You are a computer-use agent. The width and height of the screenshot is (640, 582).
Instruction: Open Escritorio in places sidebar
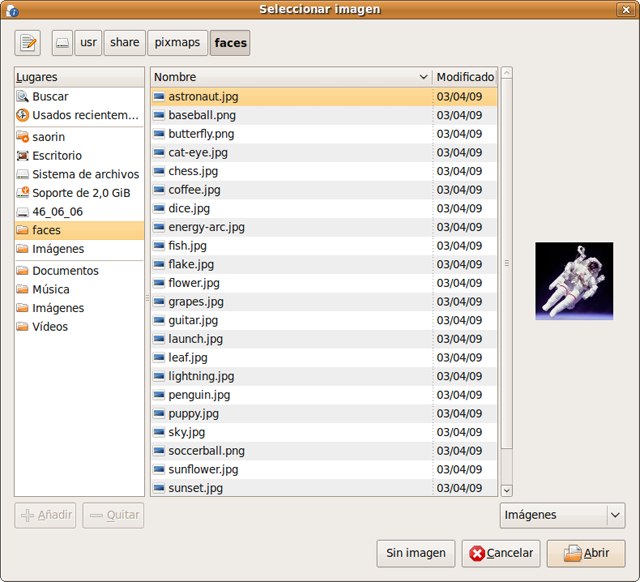pos(56,156)
